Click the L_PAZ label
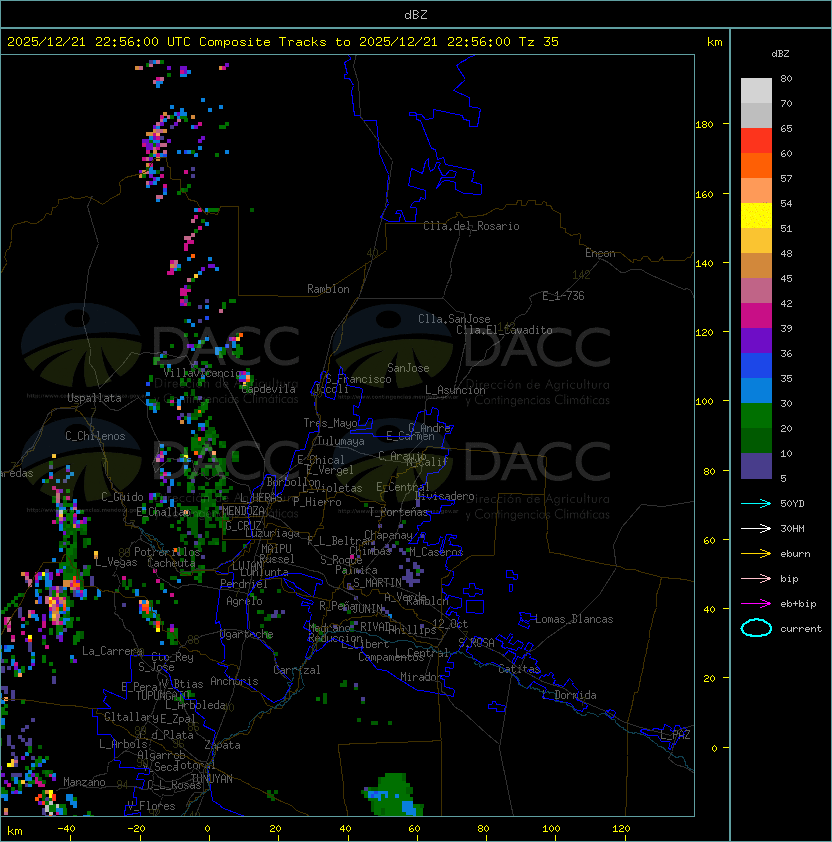This screenshot has height=842, width=832. [675, 735]
